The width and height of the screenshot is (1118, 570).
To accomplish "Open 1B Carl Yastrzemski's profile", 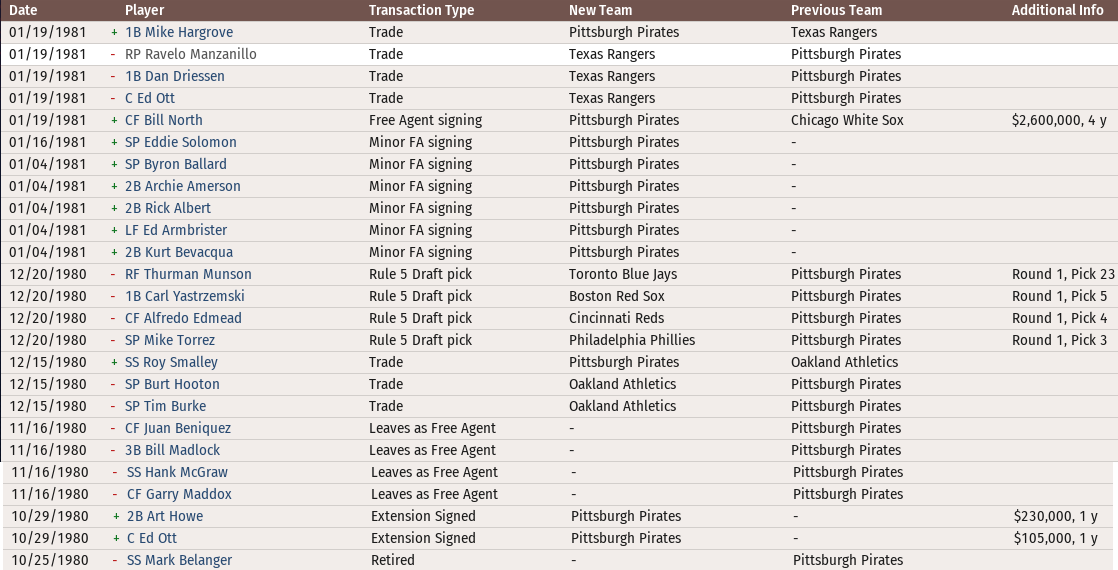I will point(185,296).
